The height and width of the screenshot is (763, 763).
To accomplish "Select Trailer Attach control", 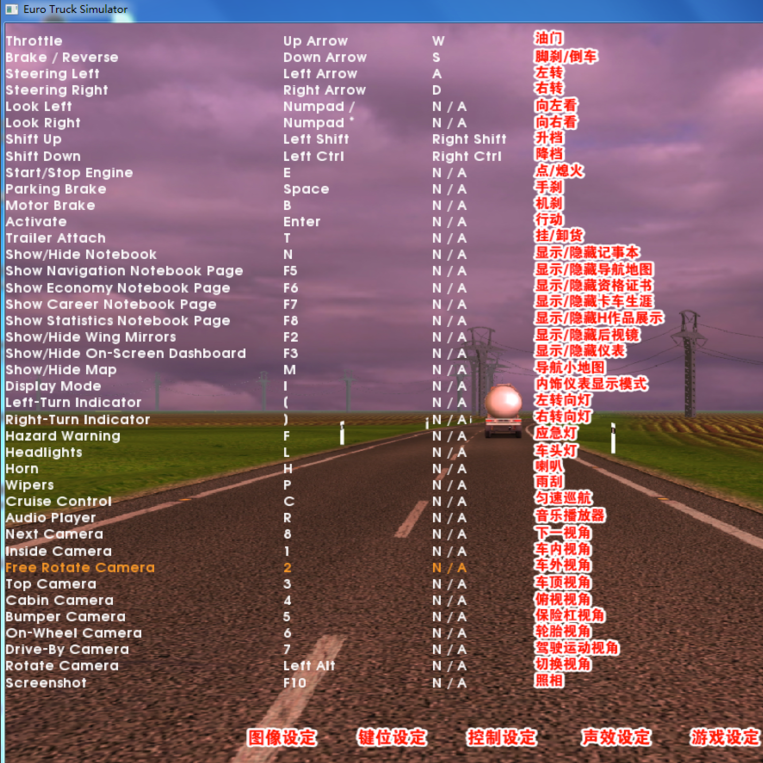I will 55,238.
